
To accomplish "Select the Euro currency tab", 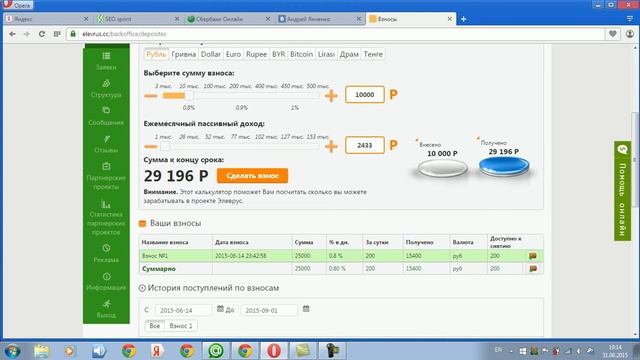I will point(233,54).
